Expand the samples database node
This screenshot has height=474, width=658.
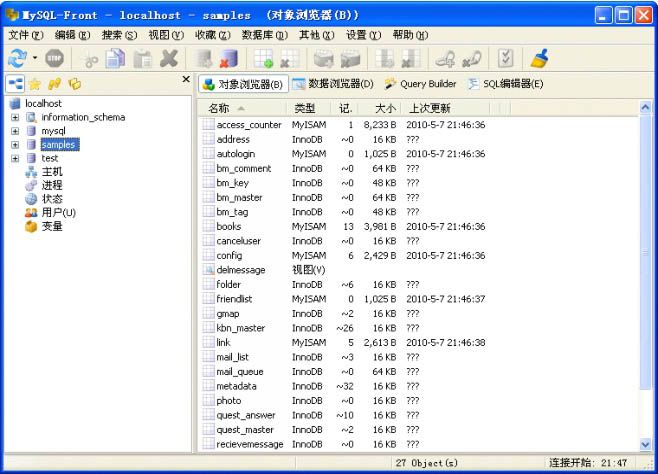coord(15,145)
